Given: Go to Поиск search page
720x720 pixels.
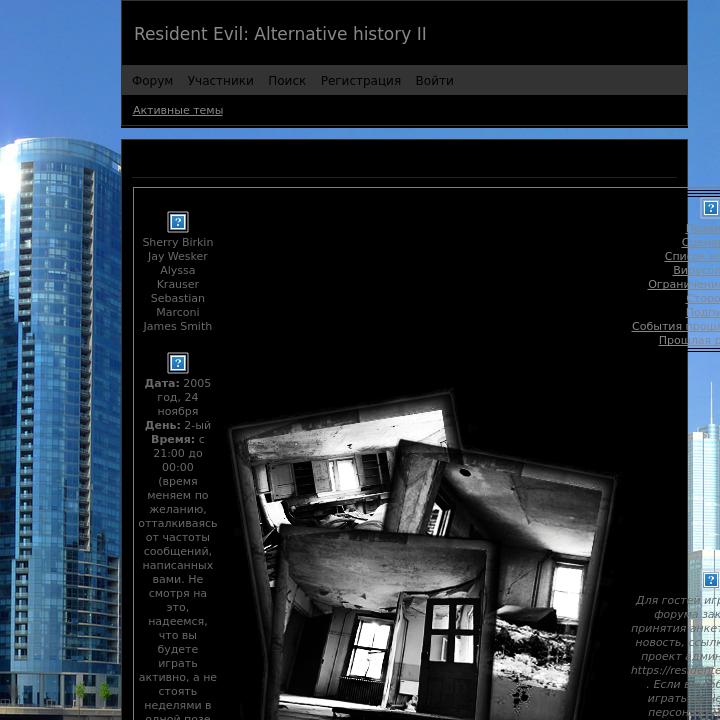Looking at the screenshot, I should point(287,81).
